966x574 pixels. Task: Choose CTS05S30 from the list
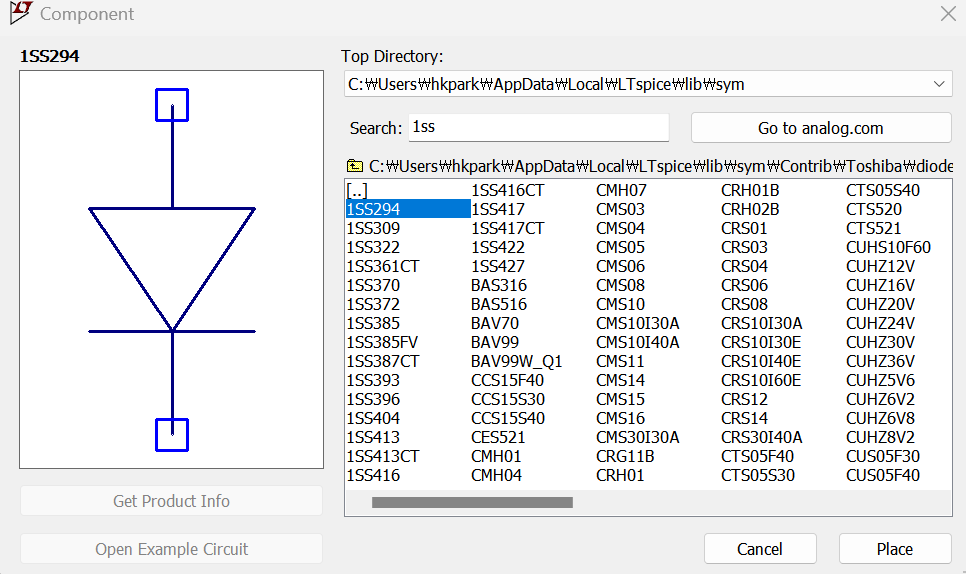pos(758,475)
